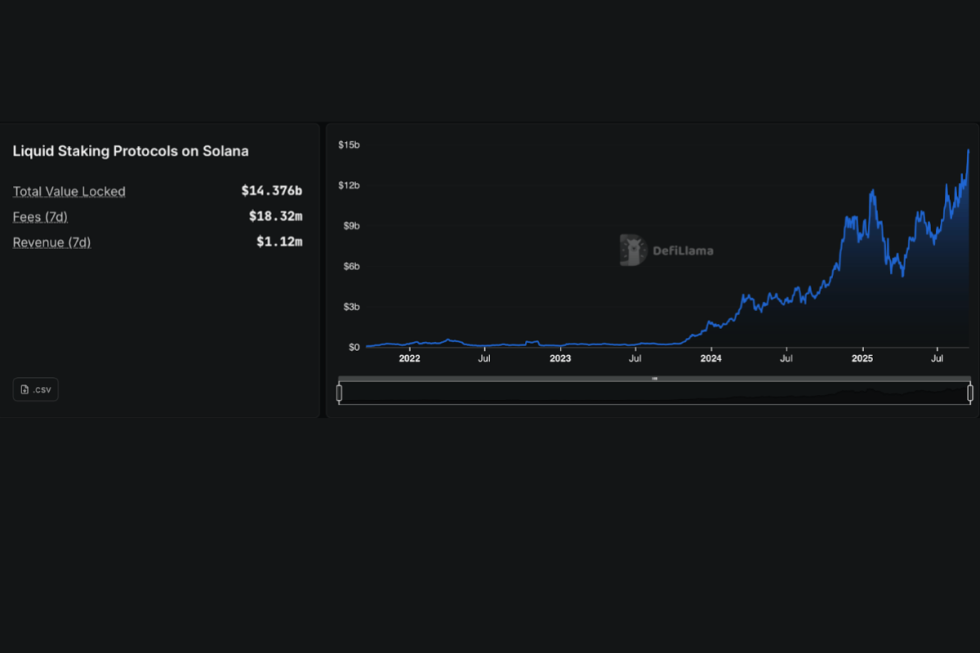Select the Revenue (7d) metric label
Viewport: 980px width, 653px height.
(51, 242)
